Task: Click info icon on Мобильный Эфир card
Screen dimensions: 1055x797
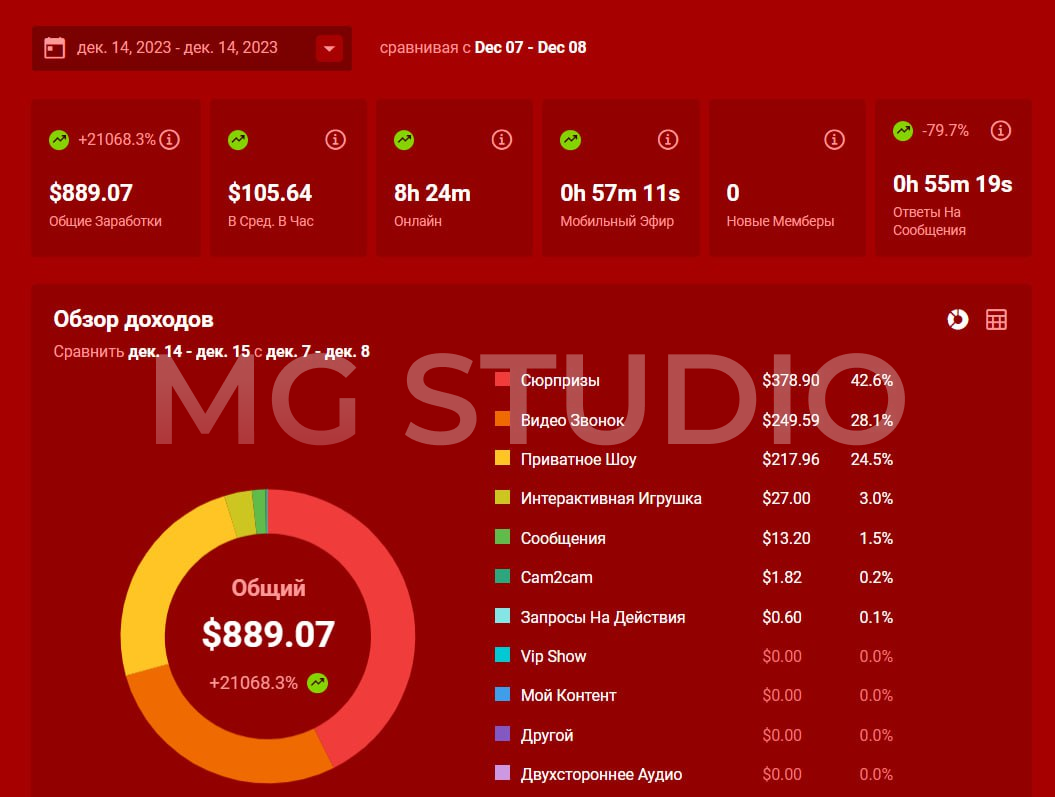Action: point(668,140)
